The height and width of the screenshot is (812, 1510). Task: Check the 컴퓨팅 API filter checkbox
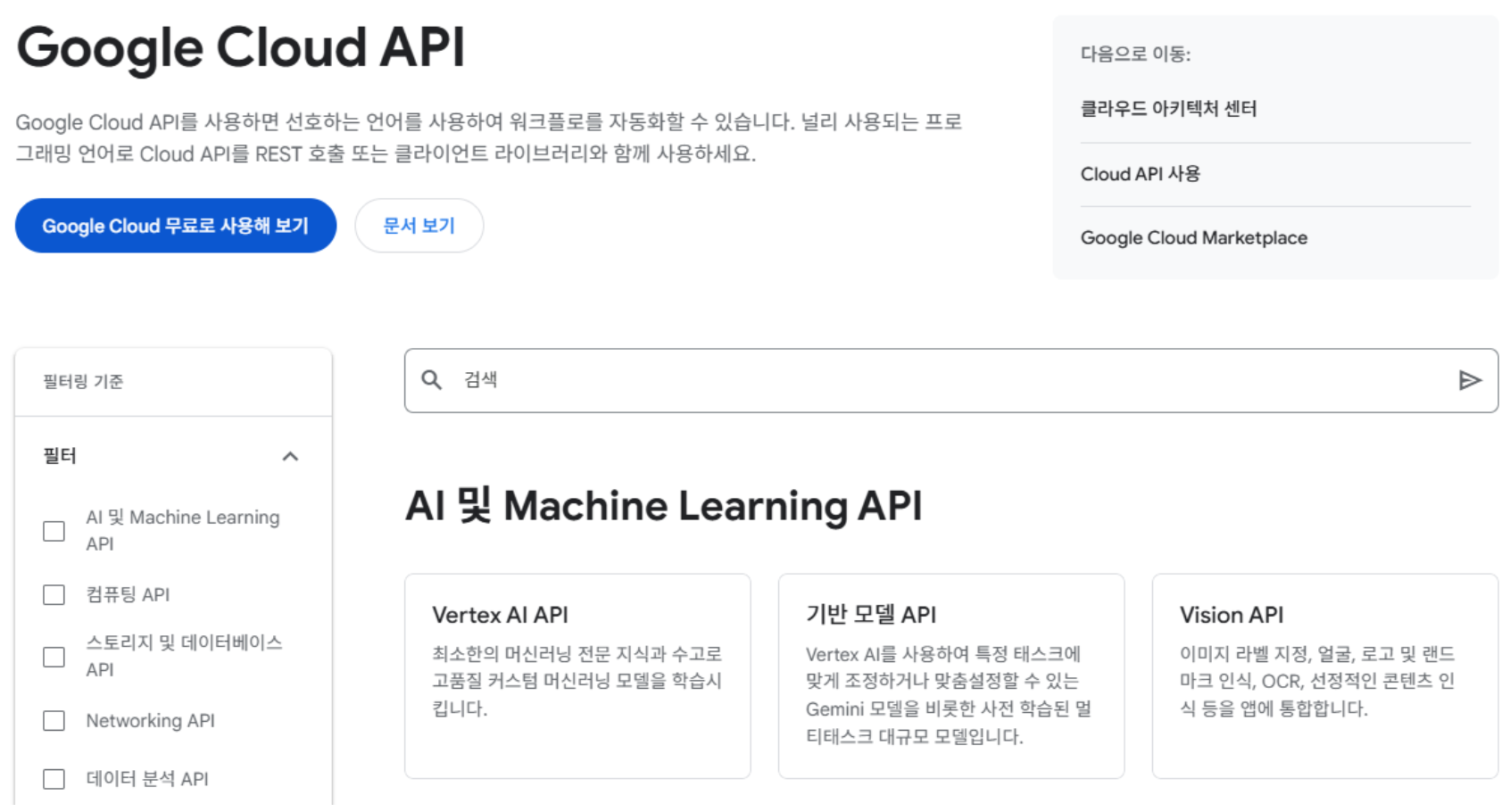[54, 595]
